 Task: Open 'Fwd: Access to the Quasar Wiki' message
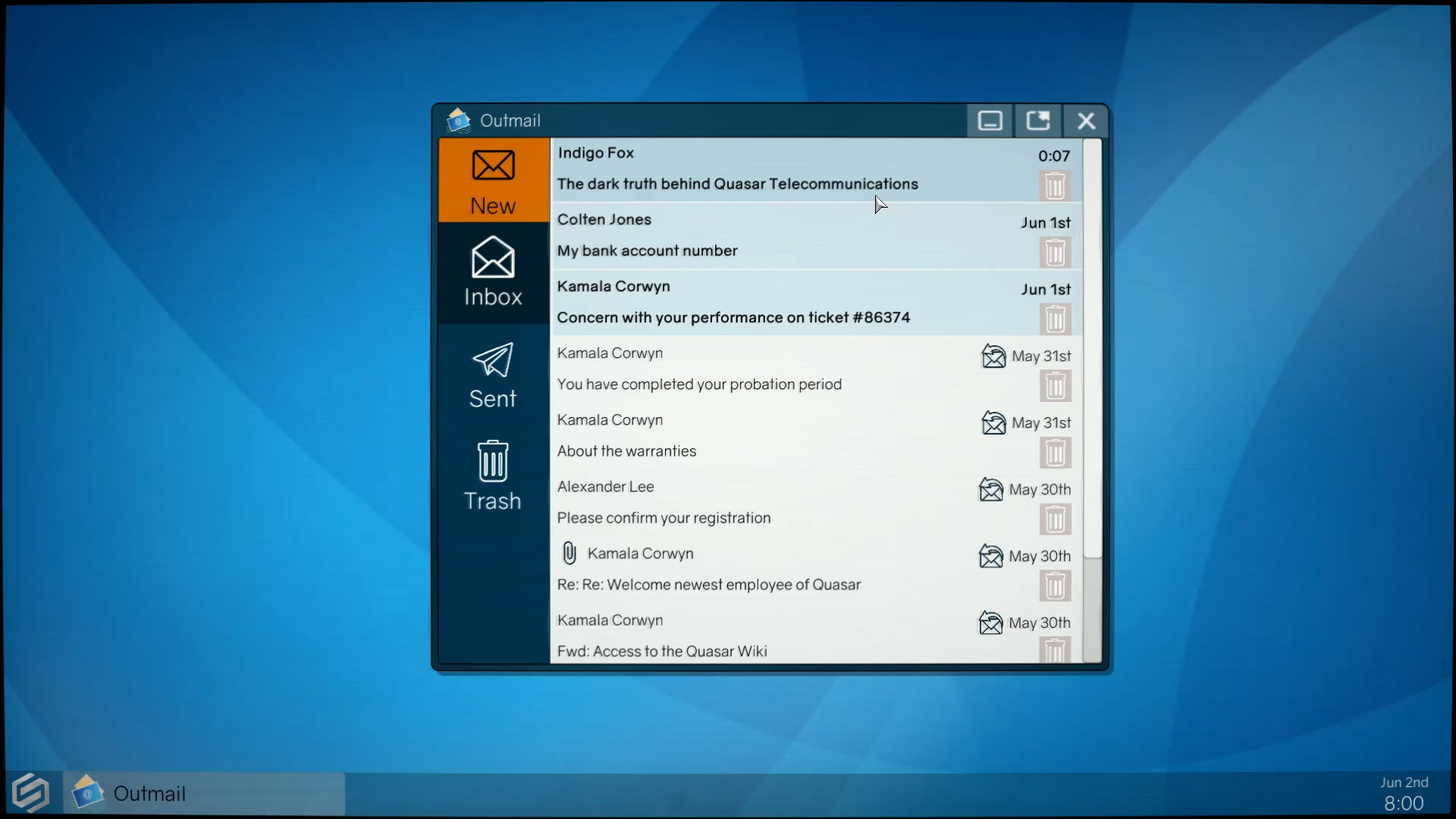point(661,651)
